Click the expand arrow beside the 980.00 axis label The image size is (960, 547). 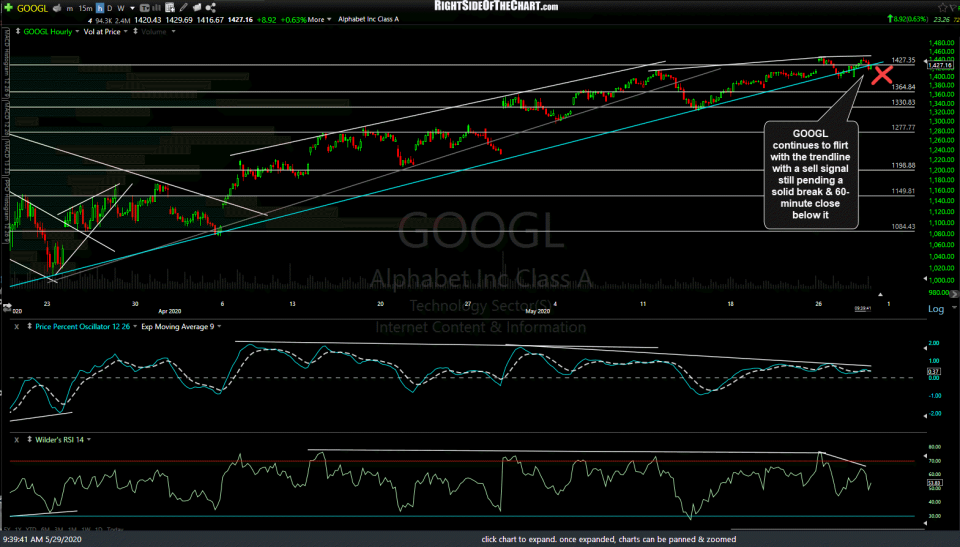click(956, 293)
